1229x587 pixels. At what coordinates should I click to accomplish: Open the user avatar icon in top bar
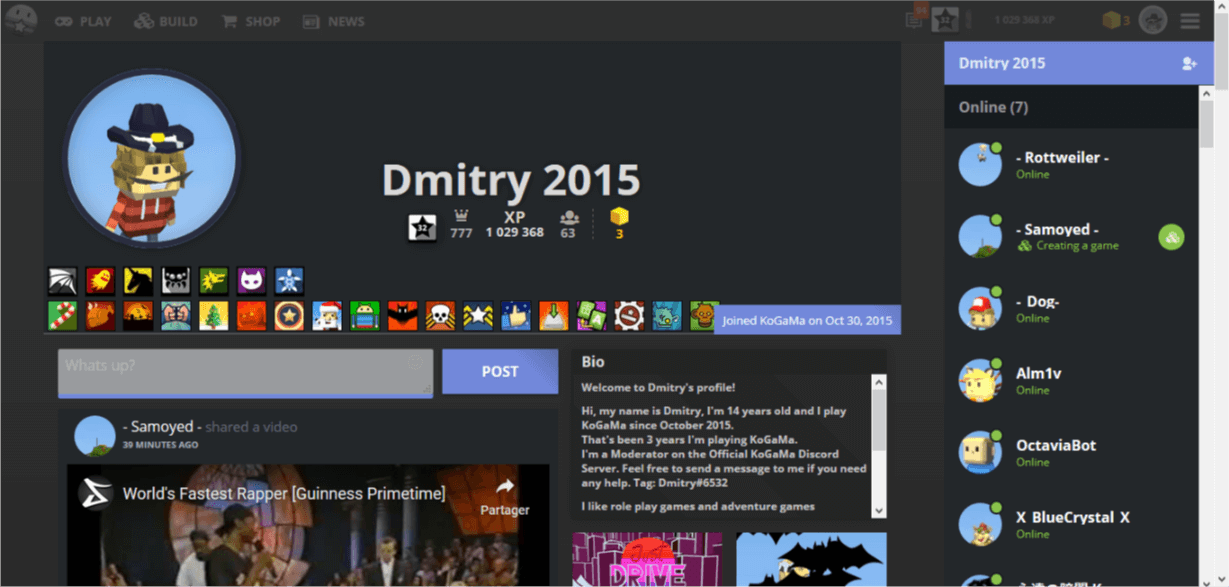(1153, 20)
